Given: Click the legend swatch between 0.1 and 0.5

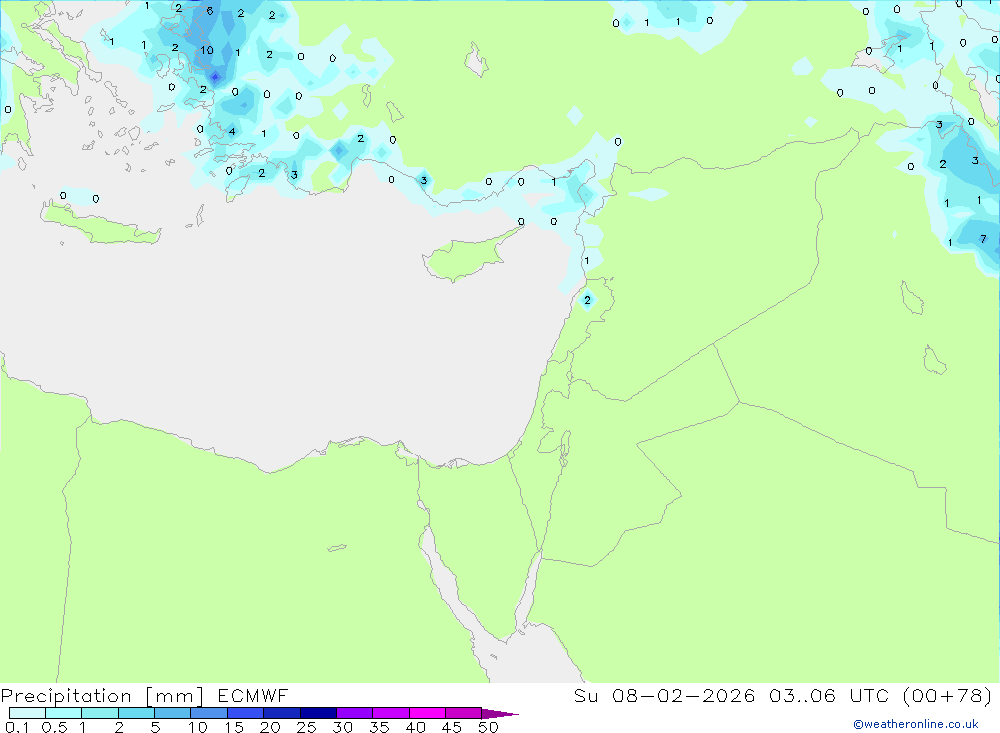Looking at the screenshot, I should [27, 713].
